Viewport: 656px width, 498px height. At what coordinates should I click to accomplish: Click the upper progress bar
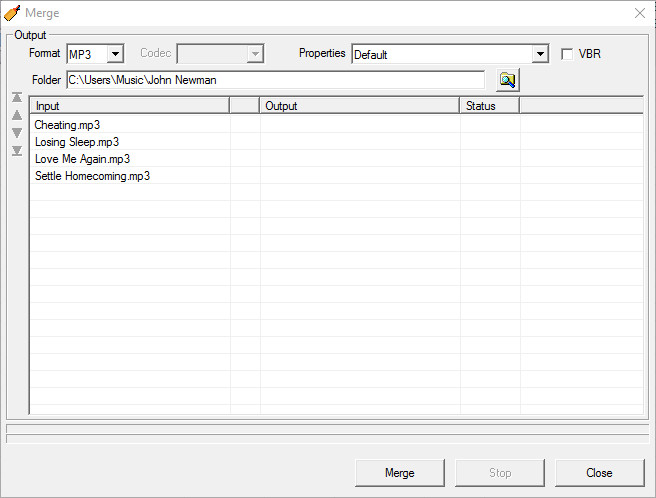click(328, 429)
